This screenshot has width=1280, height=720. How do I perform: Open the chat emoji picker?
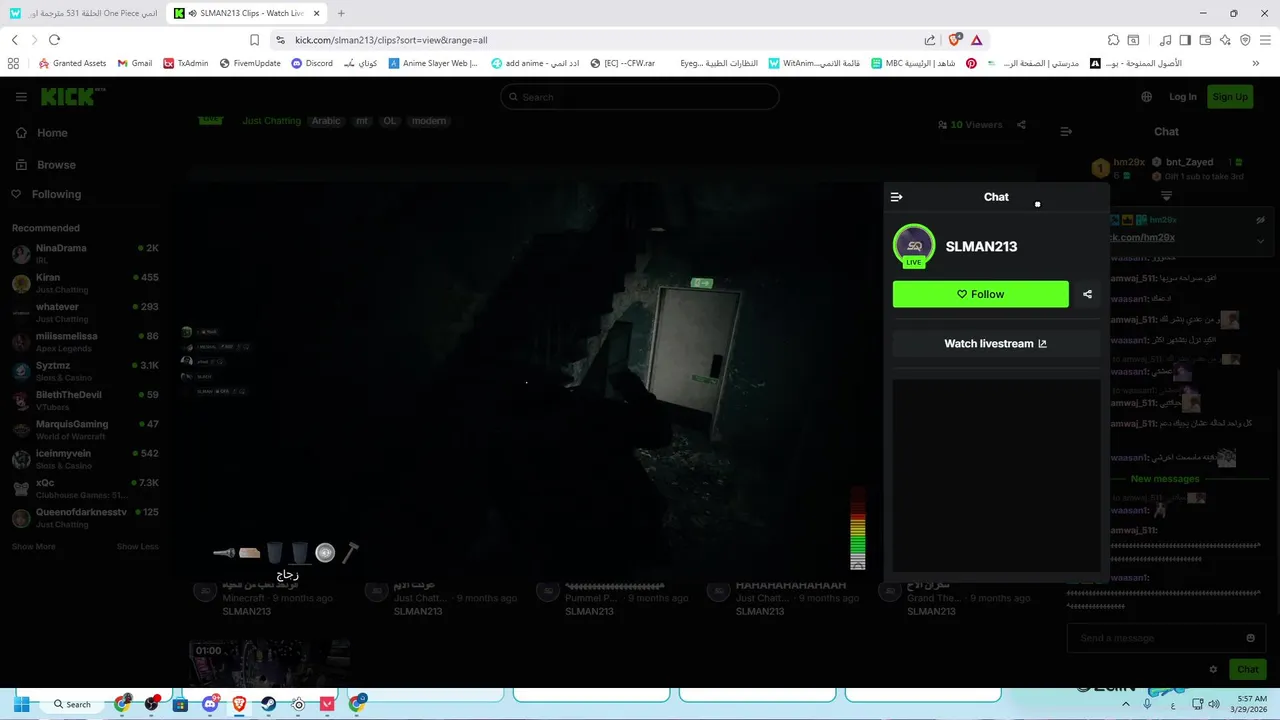(1250, 638)
